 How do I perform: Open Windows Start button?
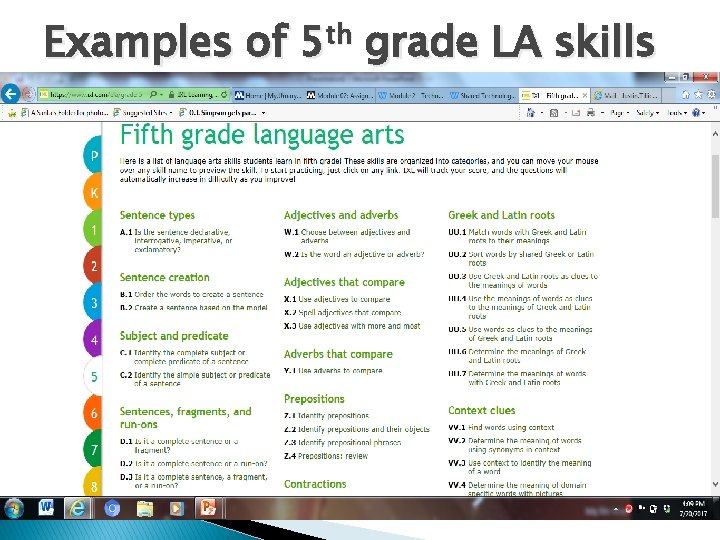click(14, 509)
